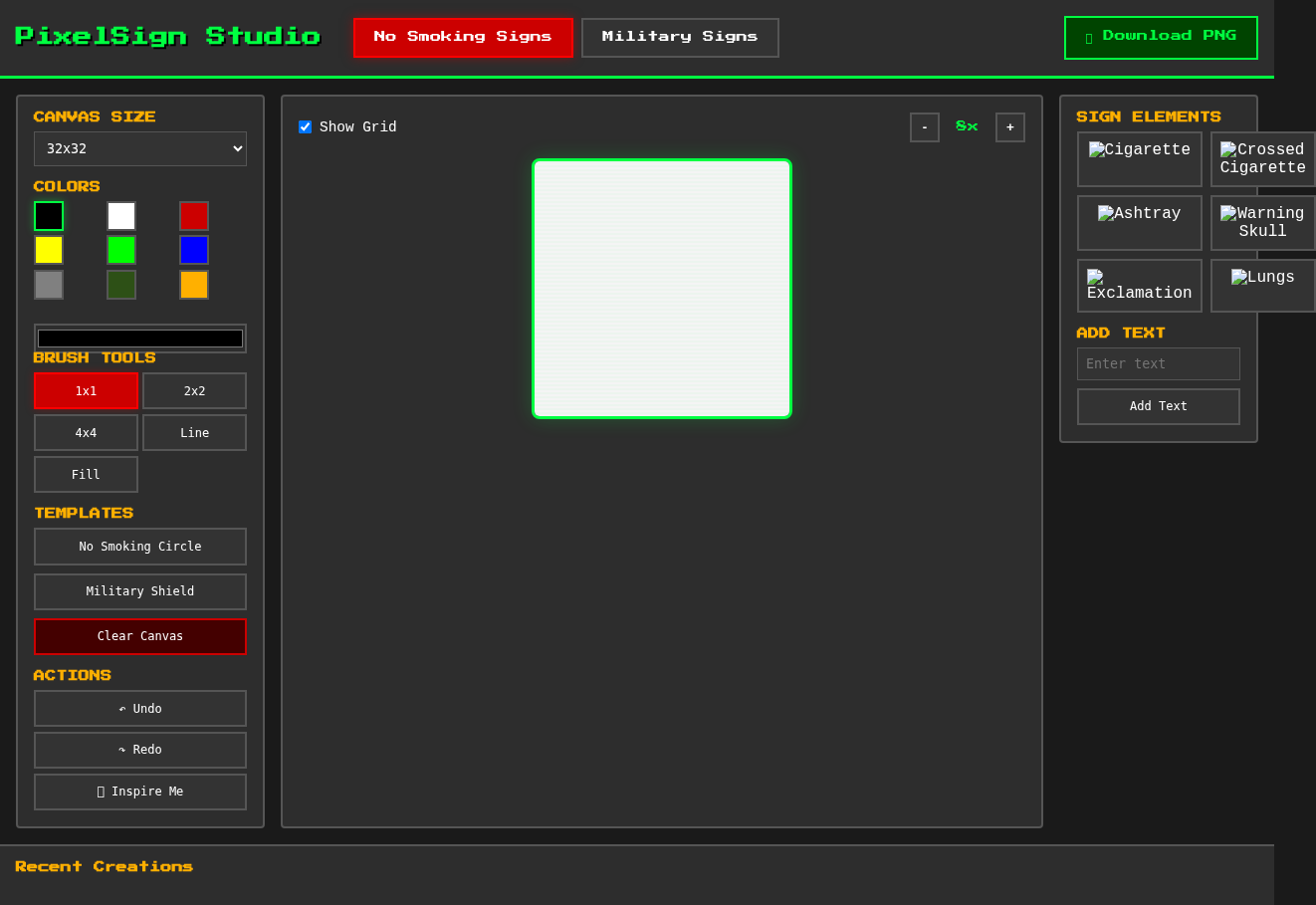Click the Enter text input field
The width and height of the screenshot is (1316, 905).
coord(1158,363)
